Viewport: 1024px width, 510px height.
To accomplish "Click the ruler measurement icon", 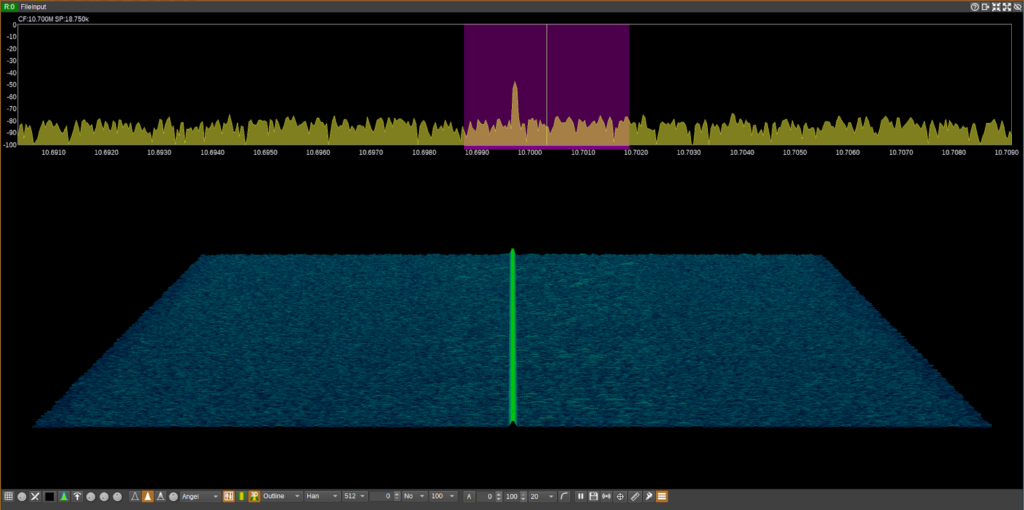I will pyautogui.click(x=635, y=496).
